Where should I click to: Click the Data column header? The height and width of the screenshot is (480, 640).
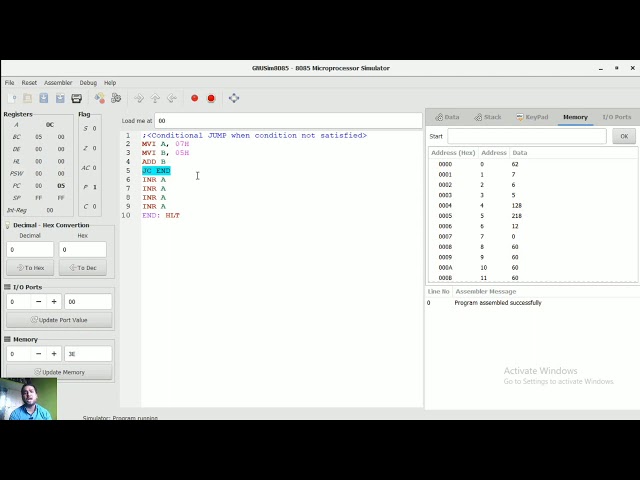pyautogui.click(x=520, y=153)
